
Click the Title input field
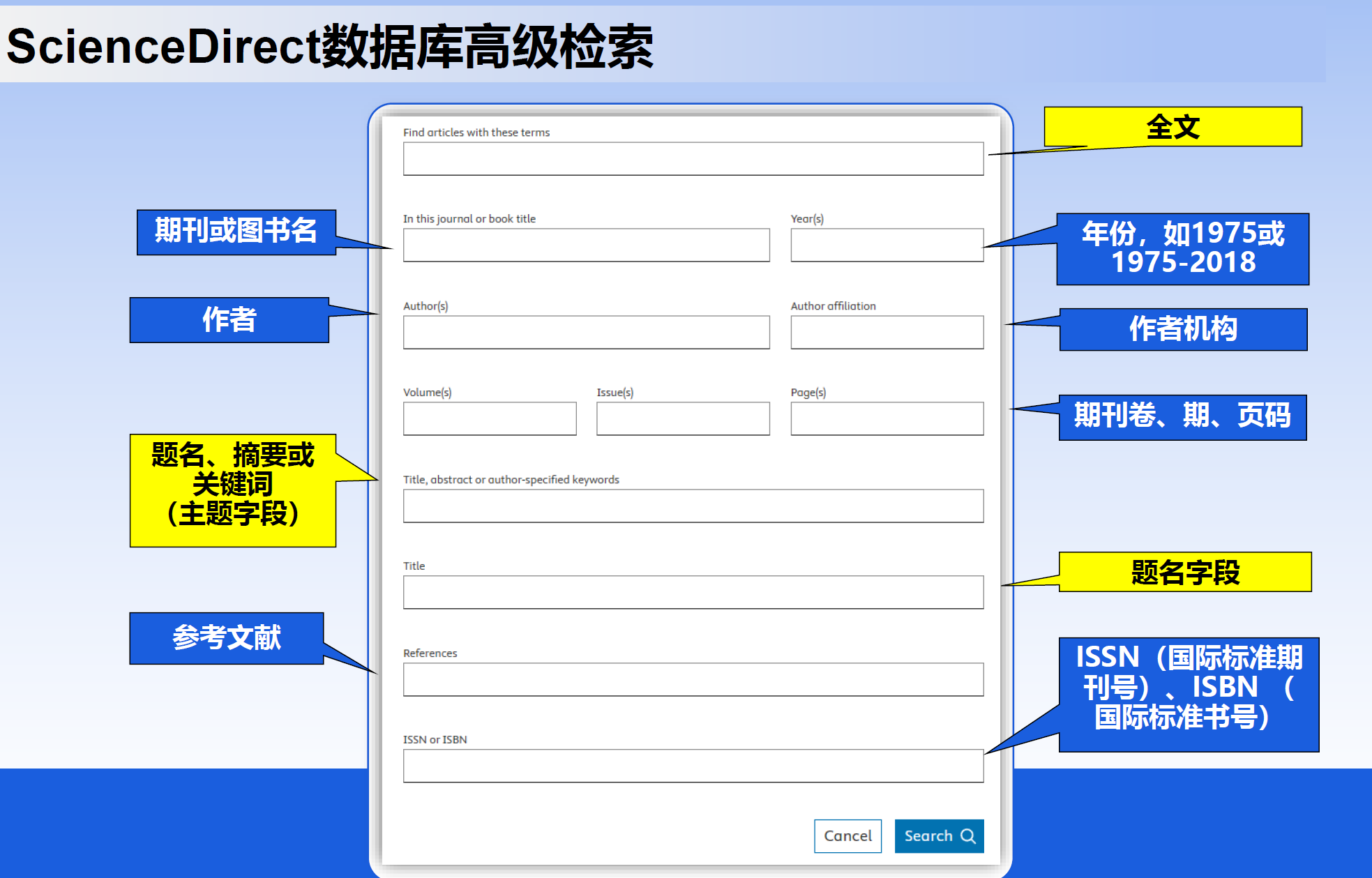pyautogui.click(x=693, y=592)
